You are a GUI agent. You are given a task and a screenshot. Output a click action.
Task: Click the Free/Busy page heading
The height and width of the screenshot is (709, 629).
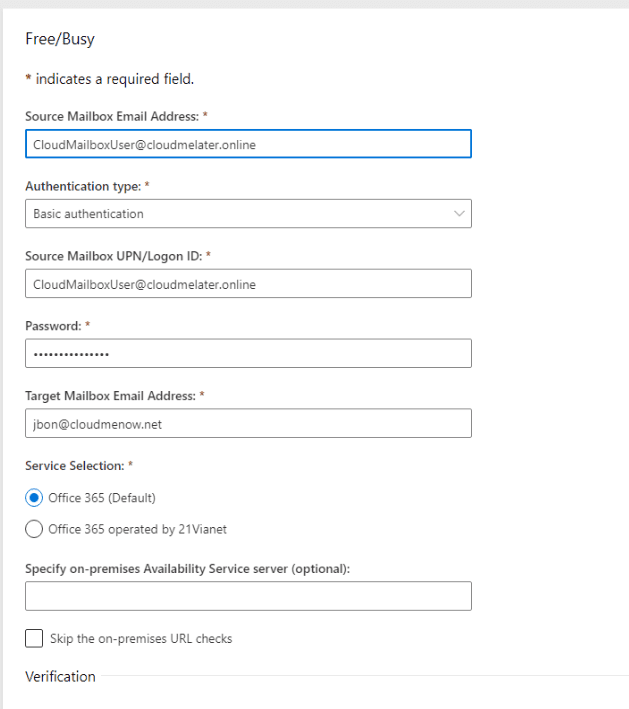point(60,40)
